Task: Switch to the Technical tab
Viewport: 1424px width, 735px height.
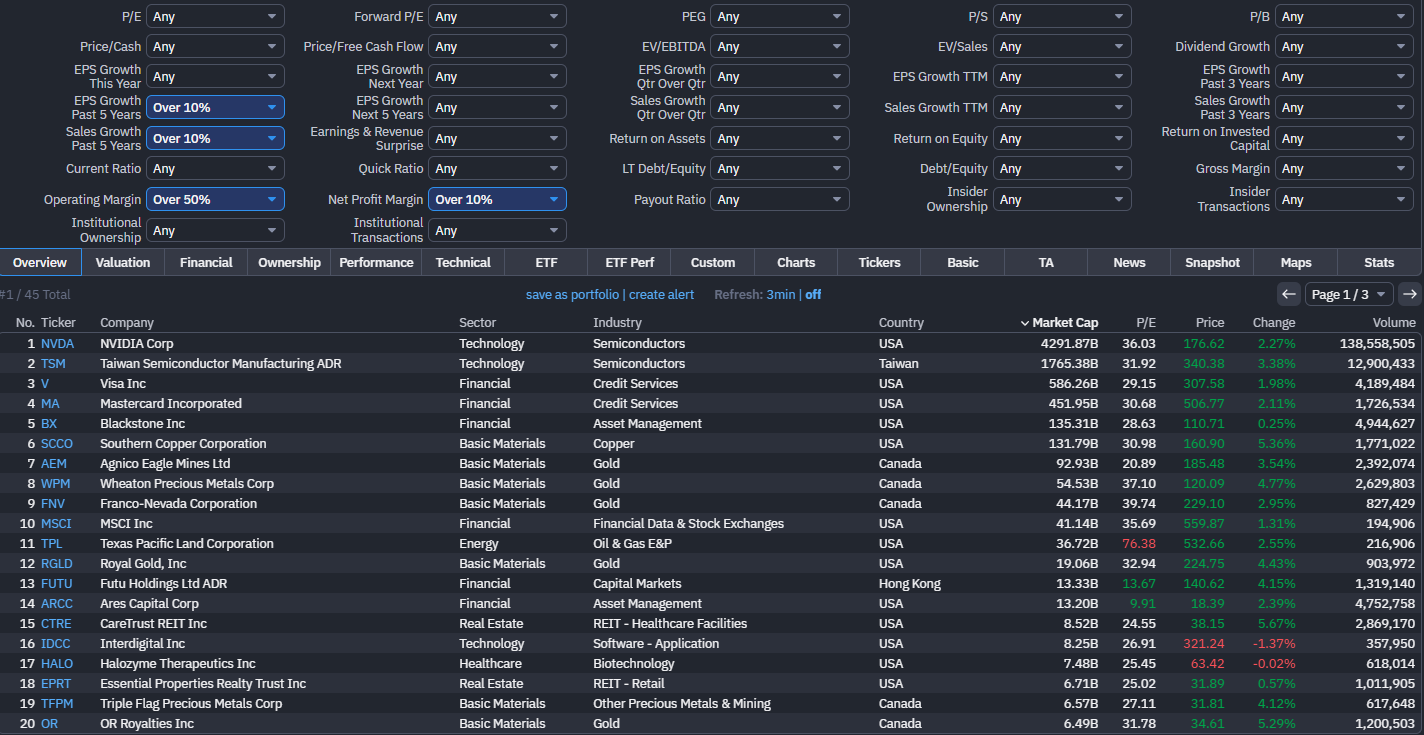Action: click(463, 262)
